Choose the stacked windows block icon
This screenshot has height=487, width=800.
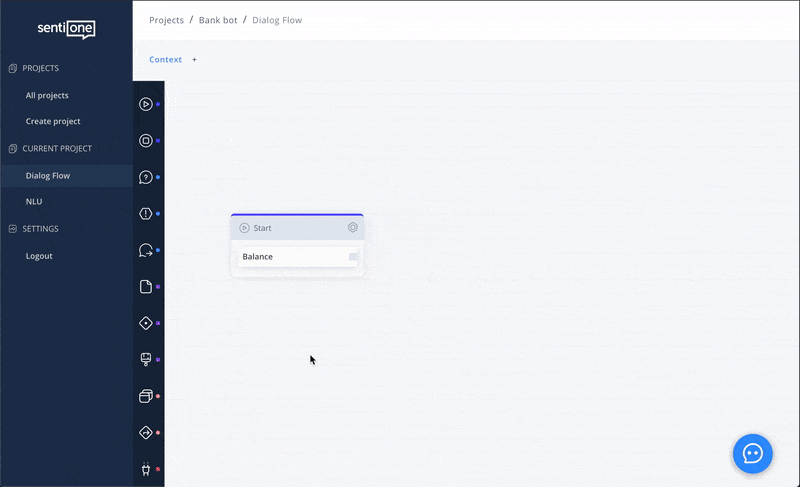click(x=146, y=396)
